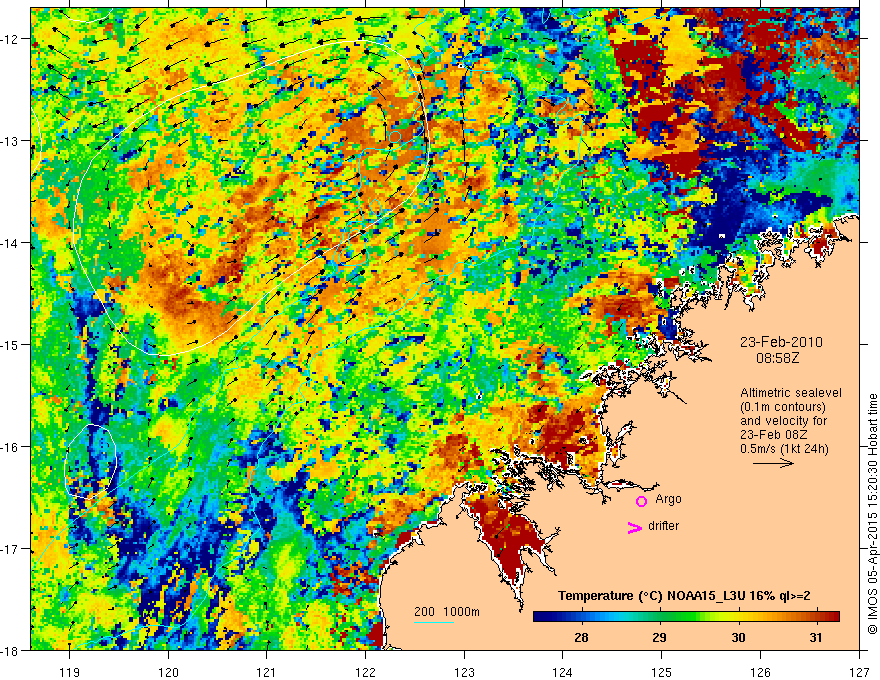Click longitude axis label '124'
880x680 pixels.
(563, 672)
